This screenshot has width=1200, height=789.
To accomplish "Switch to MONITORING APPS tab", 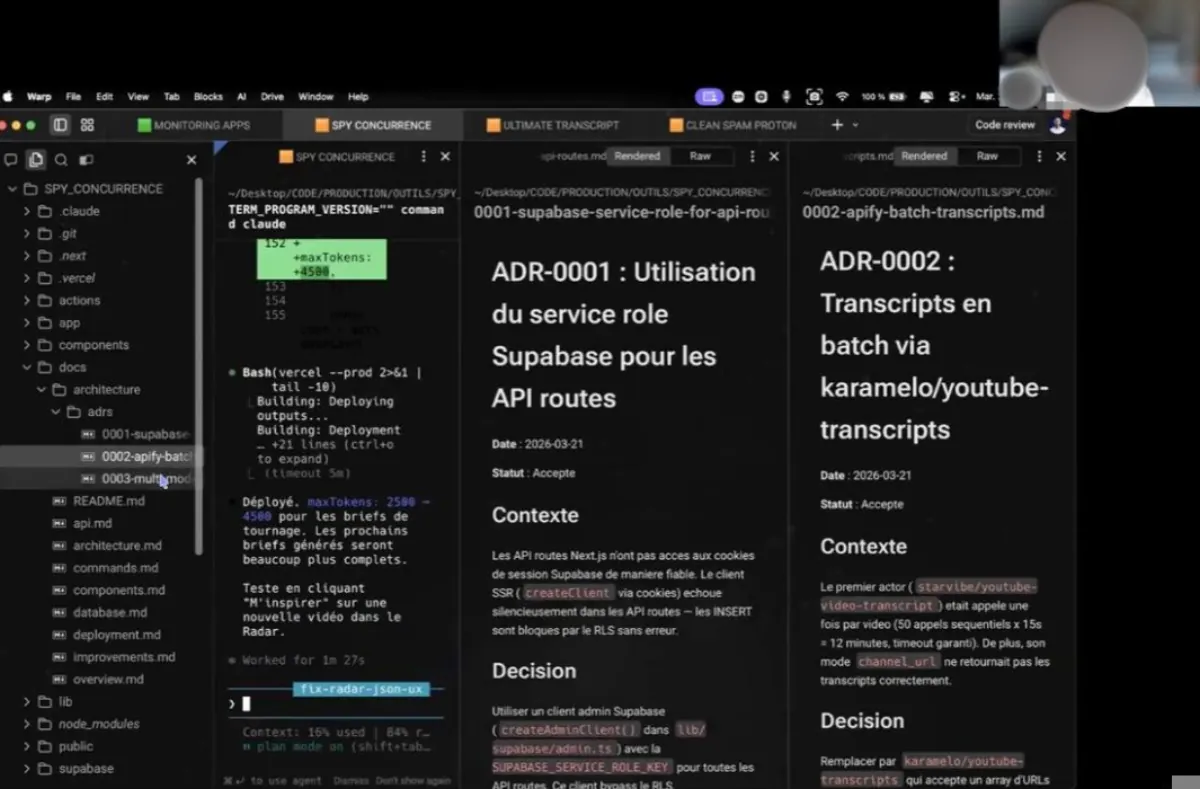I will pos(194,125).
